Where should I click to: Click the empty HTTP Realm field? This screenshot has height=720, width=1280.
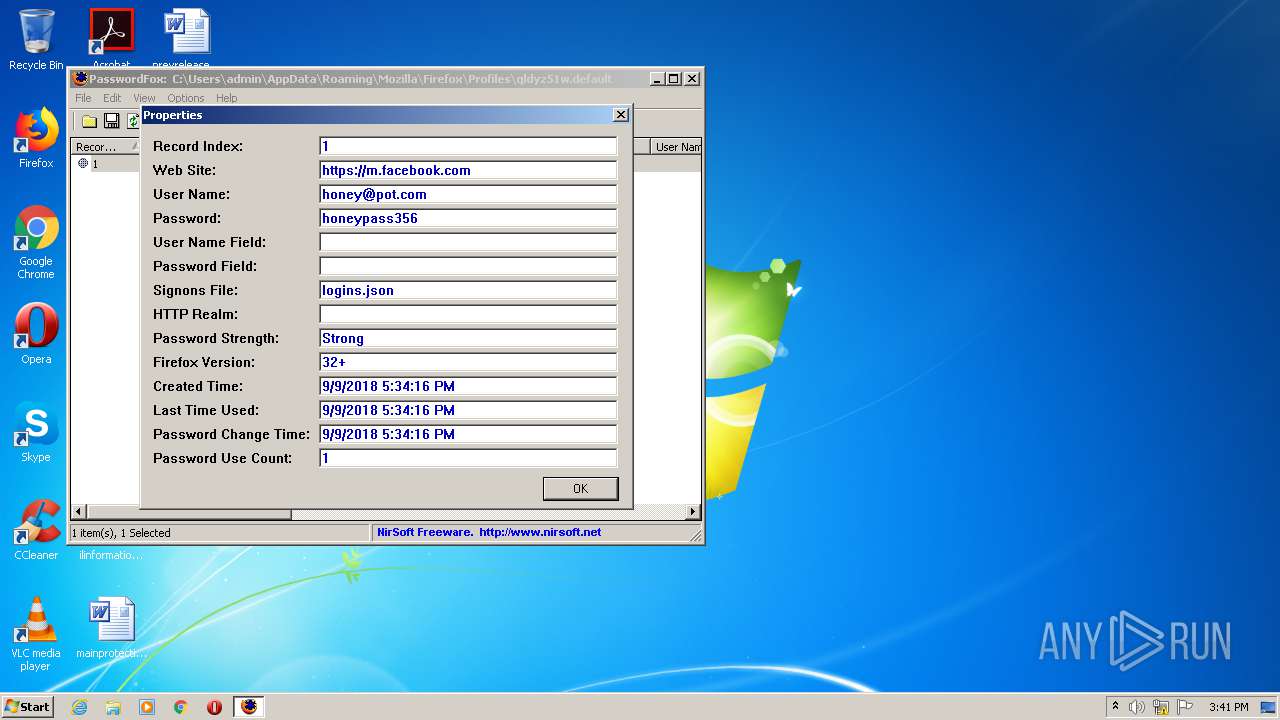(x=468, y=314)
